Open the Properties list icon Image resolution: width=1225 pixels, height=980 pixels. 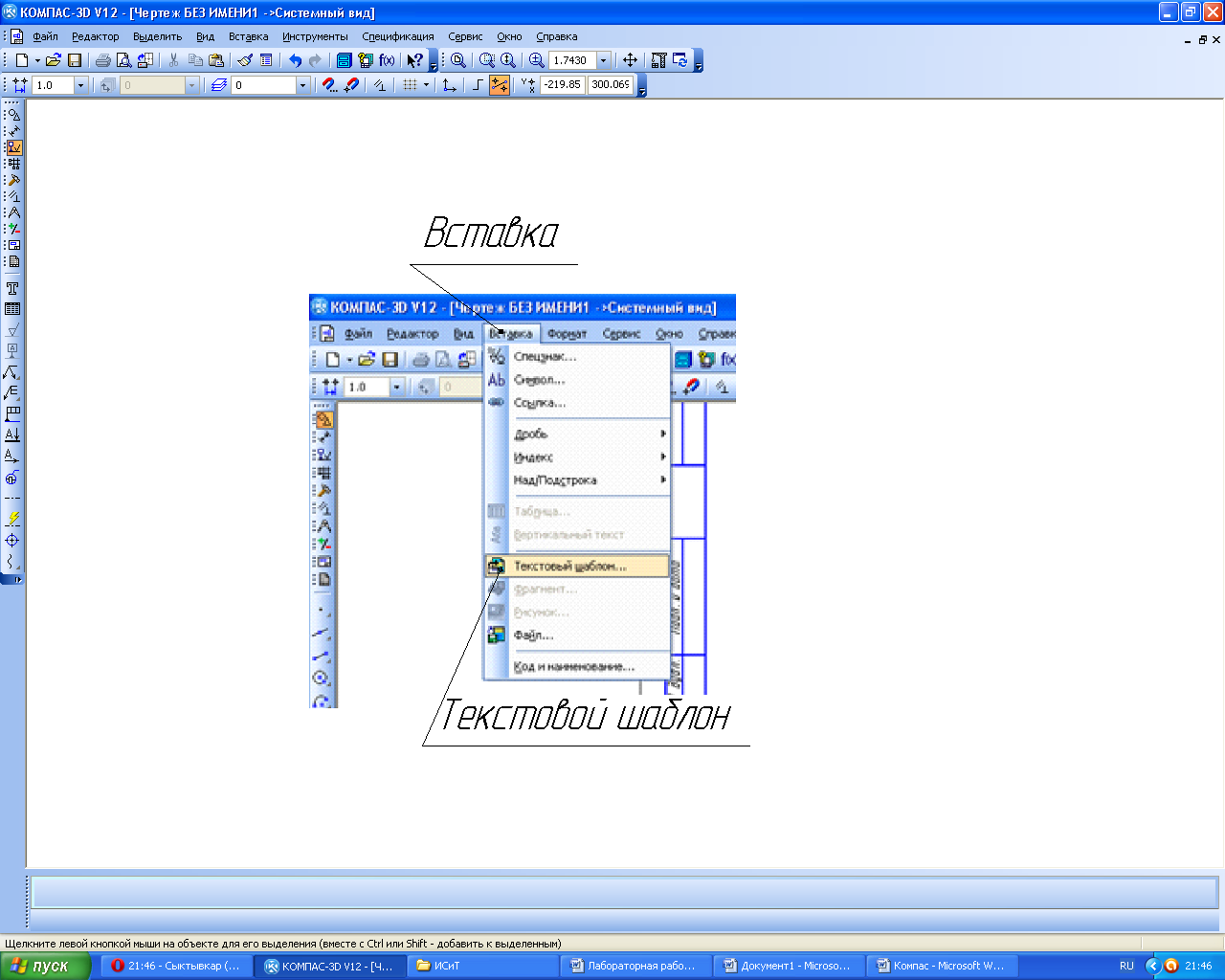pos(266,60)
